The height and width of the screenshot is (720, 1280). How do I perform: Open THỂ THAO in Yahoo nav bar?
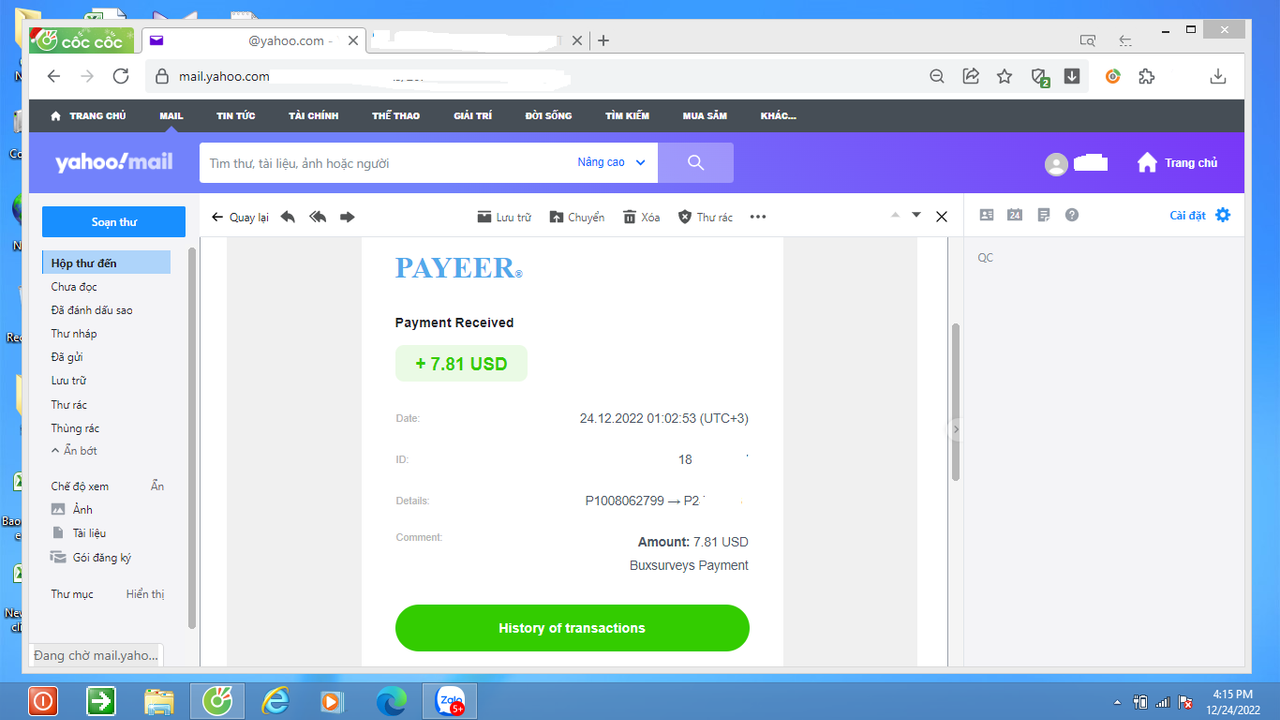pos(396,116)
